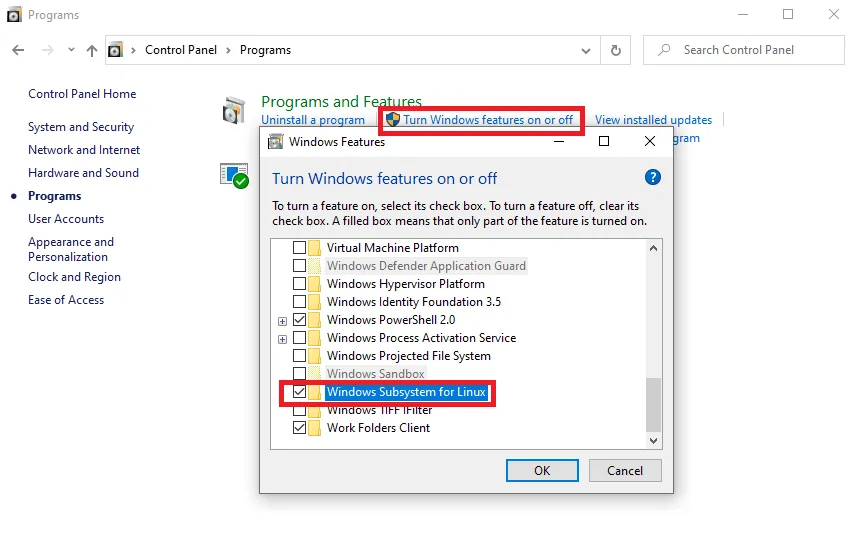Go up one folder level
This screenshot has height=545, width=857.
(92, 50)
